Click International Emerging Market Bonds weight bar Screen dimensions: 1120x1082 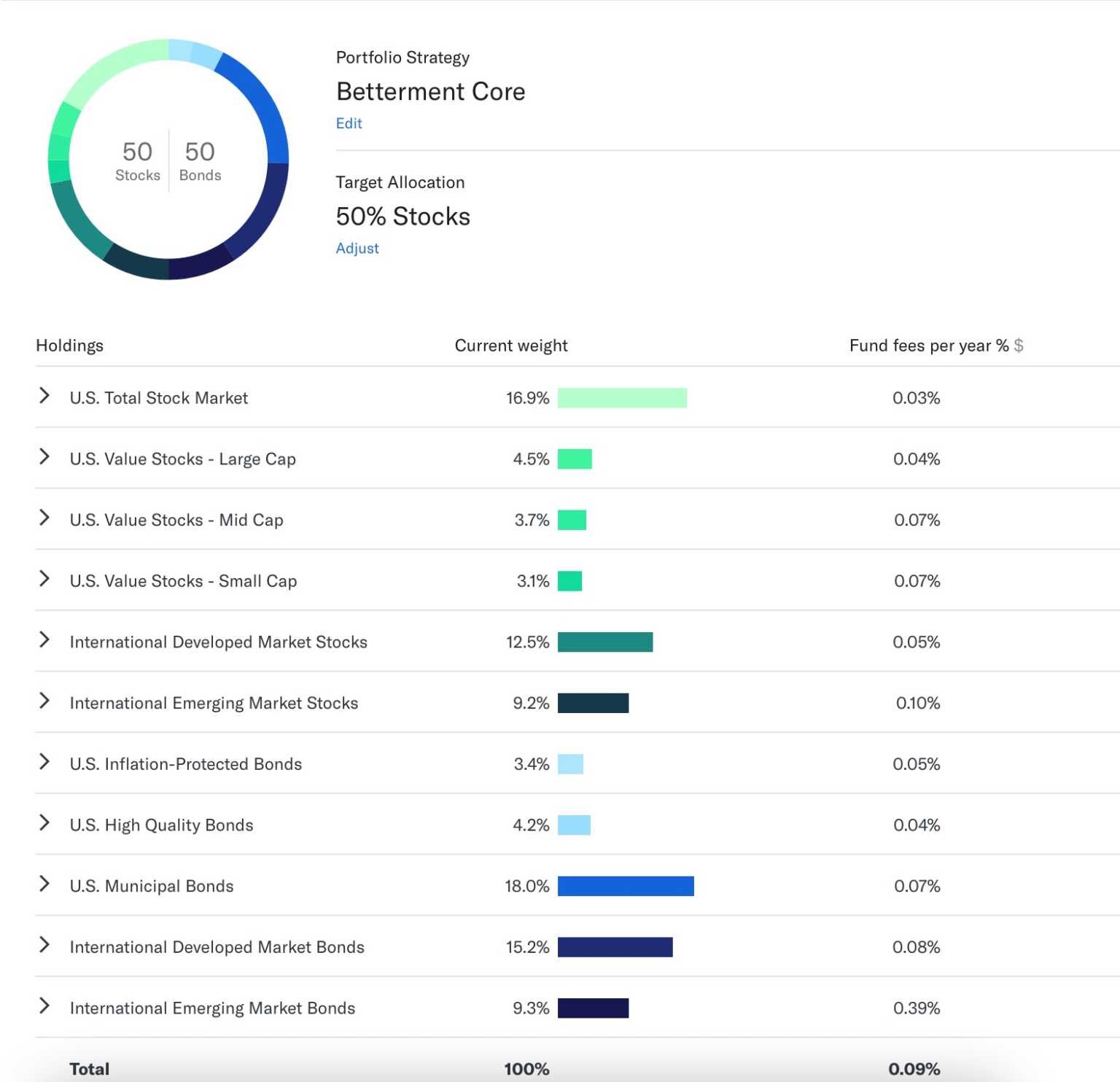(x=593, y=1008)
